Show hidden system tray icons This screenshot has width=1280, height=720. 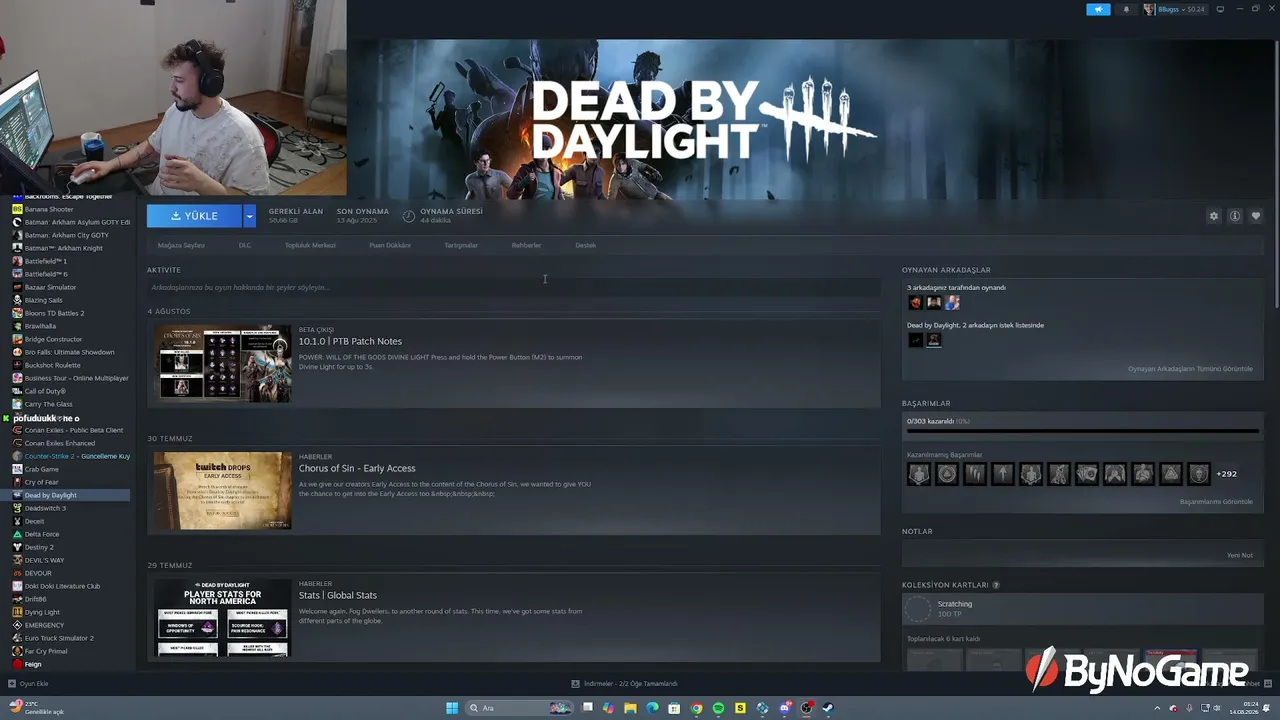tap(1158, 708)
